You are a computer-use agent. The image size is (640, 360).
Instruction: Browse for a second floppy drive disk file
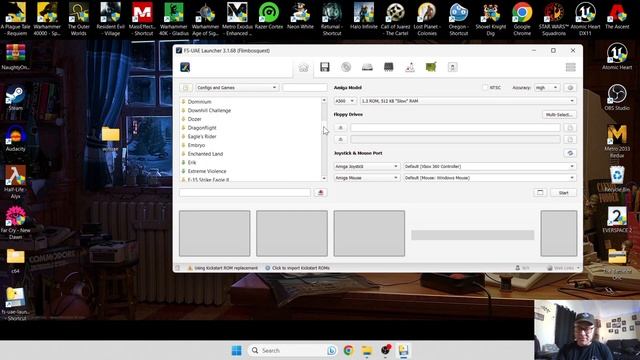tap(570, 140)
